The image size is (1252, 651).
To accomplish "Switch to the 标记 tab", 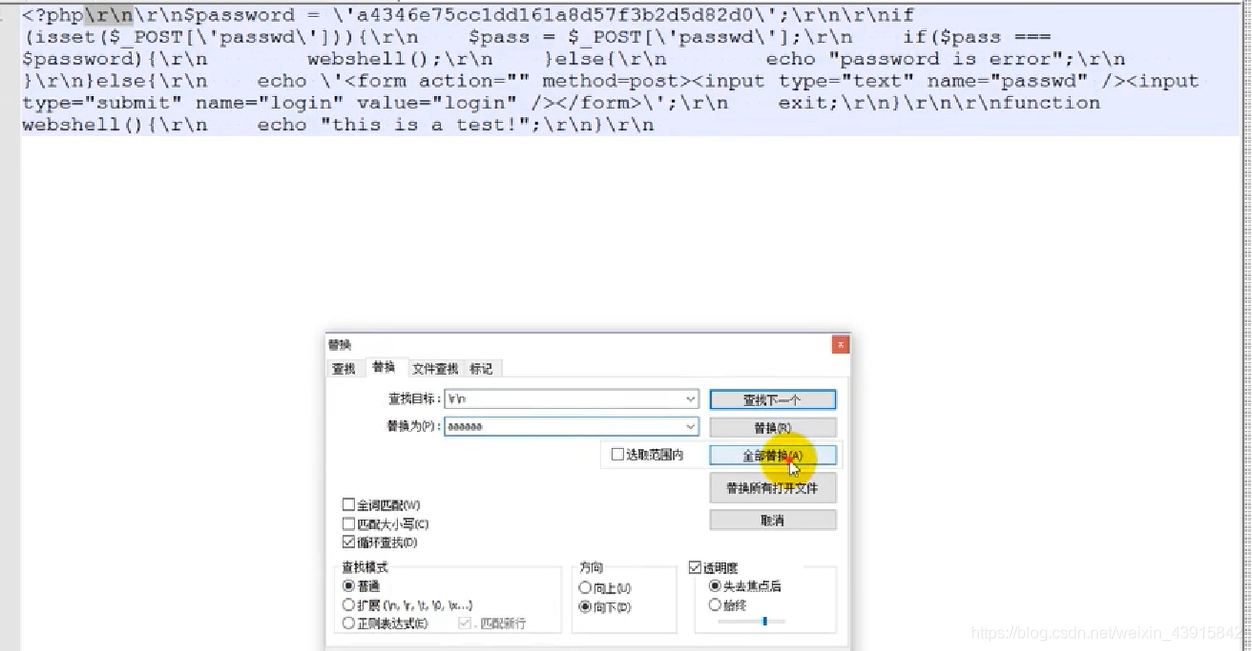I will 481,369.
